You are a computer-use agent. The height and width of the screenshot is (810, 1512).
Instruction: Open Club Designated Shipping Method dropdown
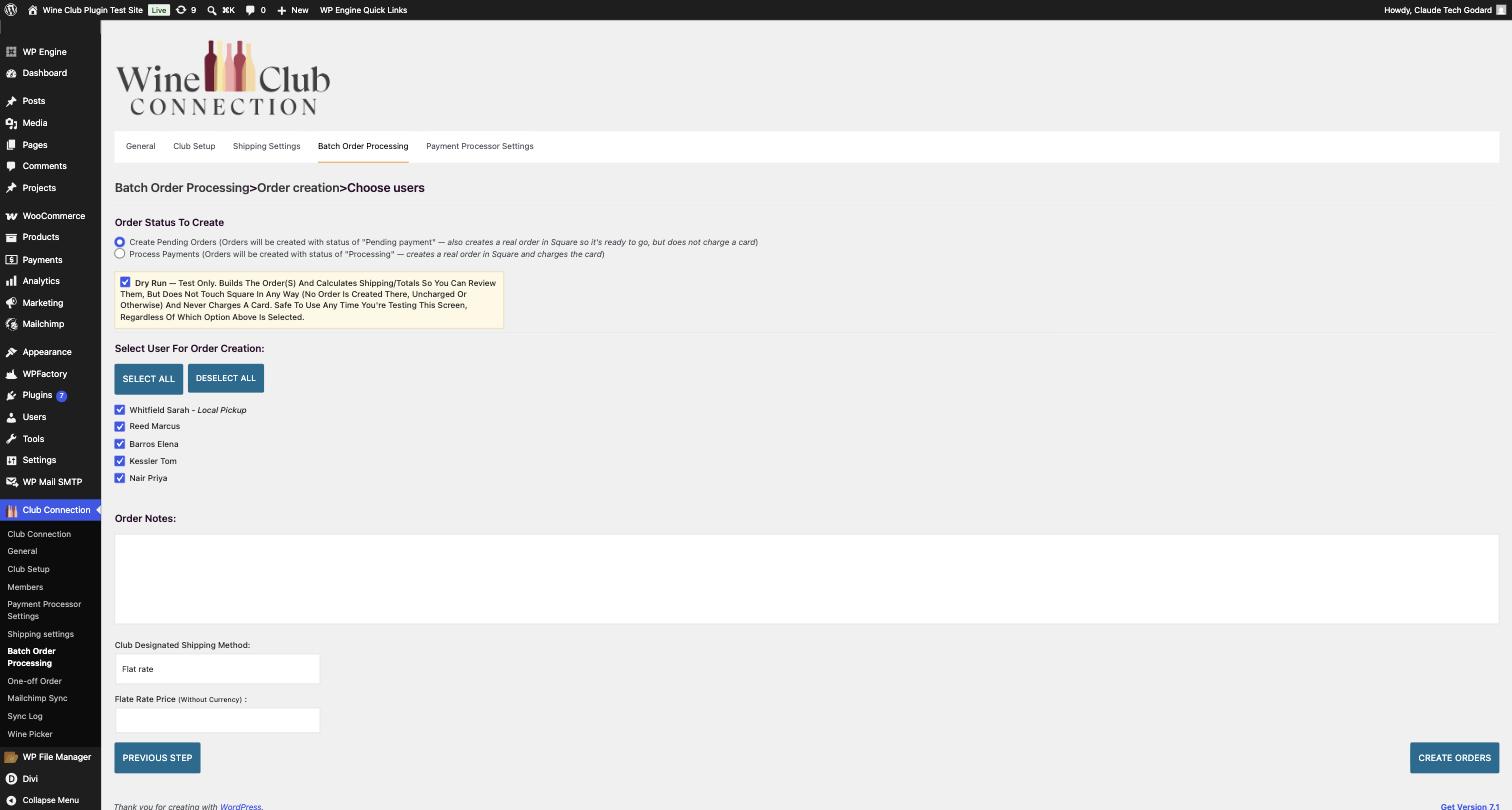point(217,669)
